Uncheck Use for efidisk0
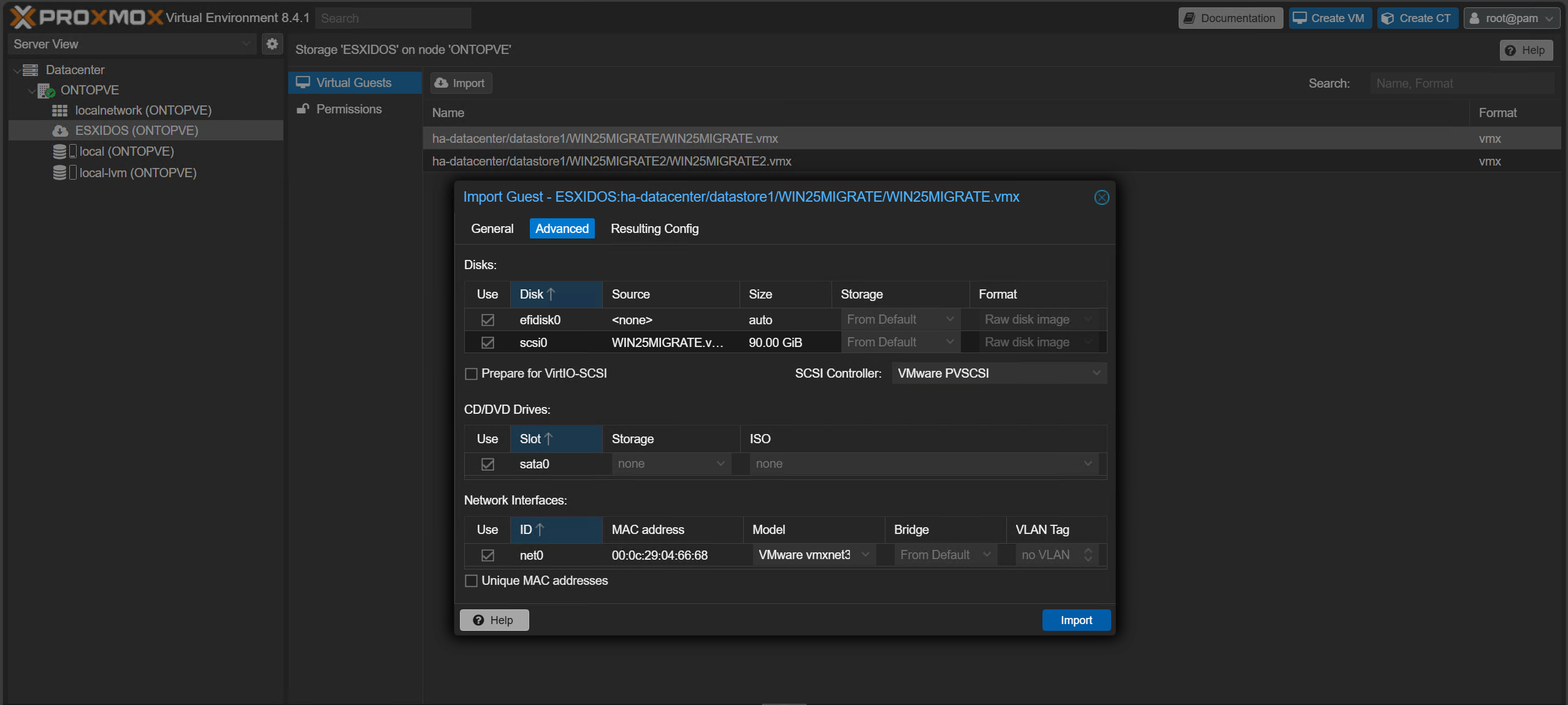Viewport: 1568px width, 705px height. (x=488, y=320)
